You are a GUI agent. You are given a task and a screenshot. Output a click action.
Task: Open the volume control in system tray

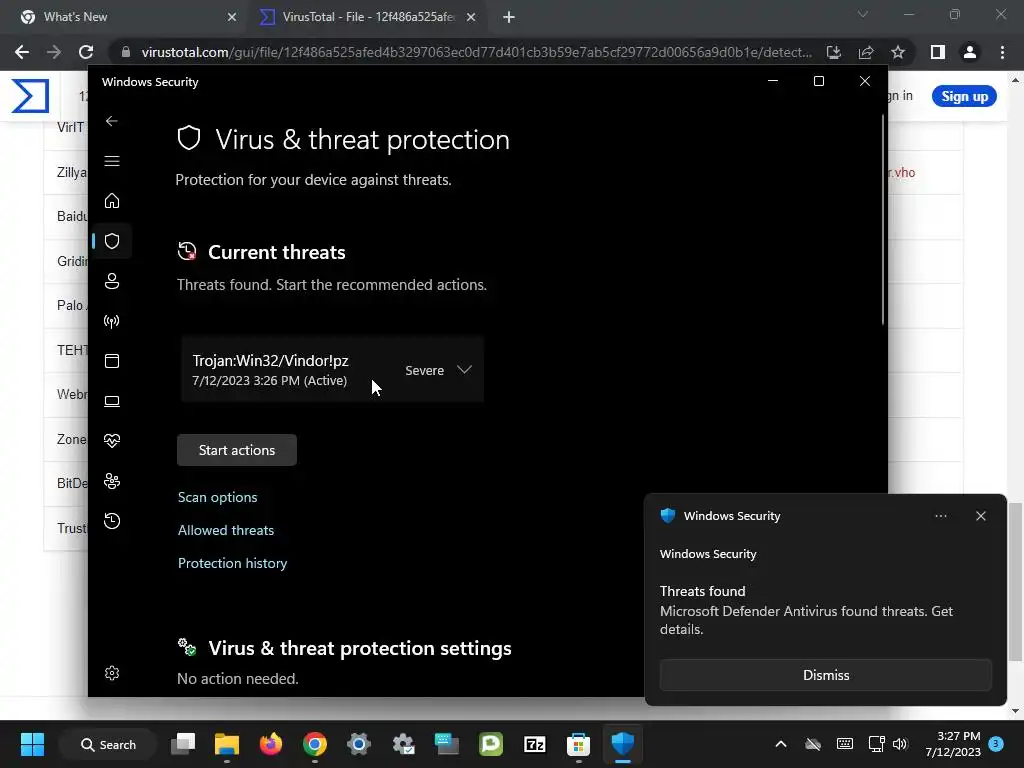coord(900,744)
